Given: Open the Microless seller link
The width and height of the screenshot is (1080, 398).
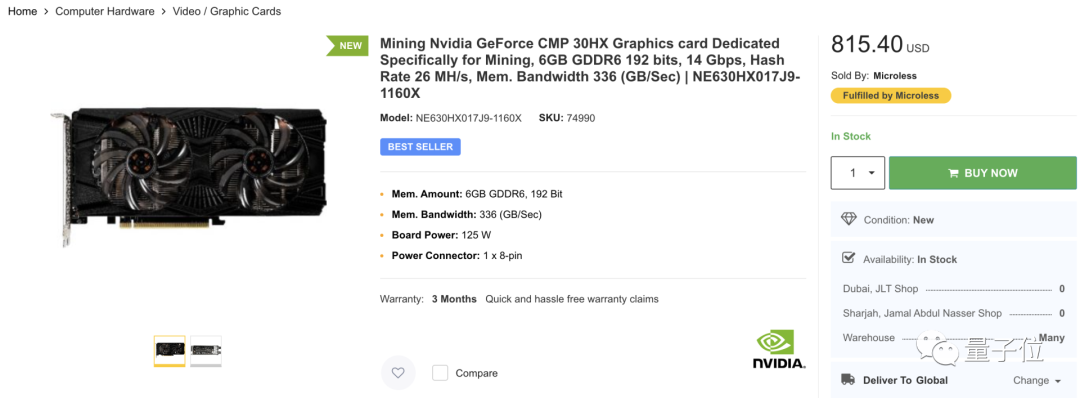Looking at the screenshot, I should coord(895,76).
